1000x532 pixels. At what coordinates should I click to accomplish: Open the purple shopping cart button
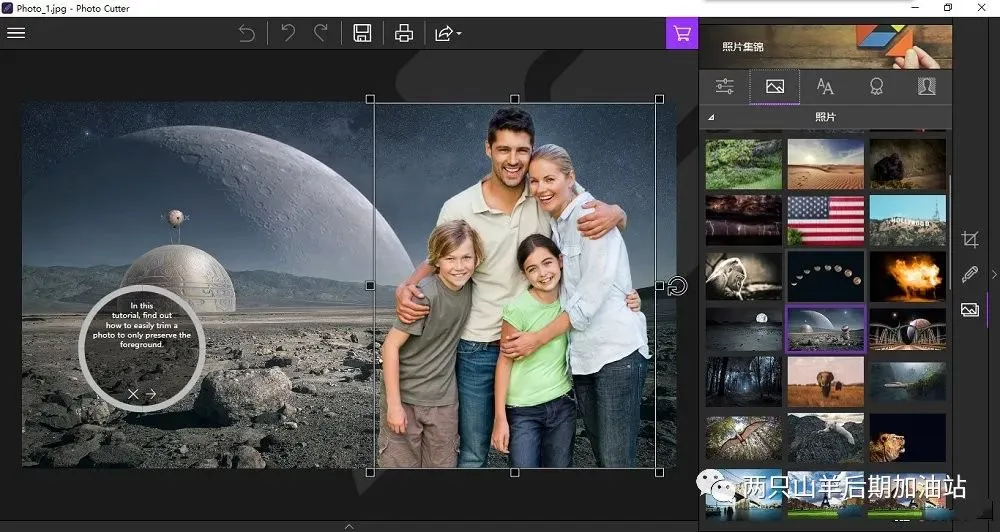[682, 33]
